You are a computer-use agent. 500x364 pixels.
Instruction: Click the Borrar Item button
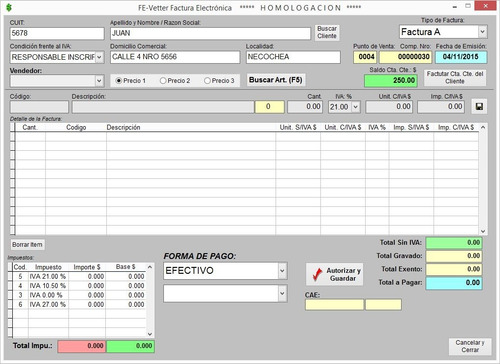pos(27,245)
